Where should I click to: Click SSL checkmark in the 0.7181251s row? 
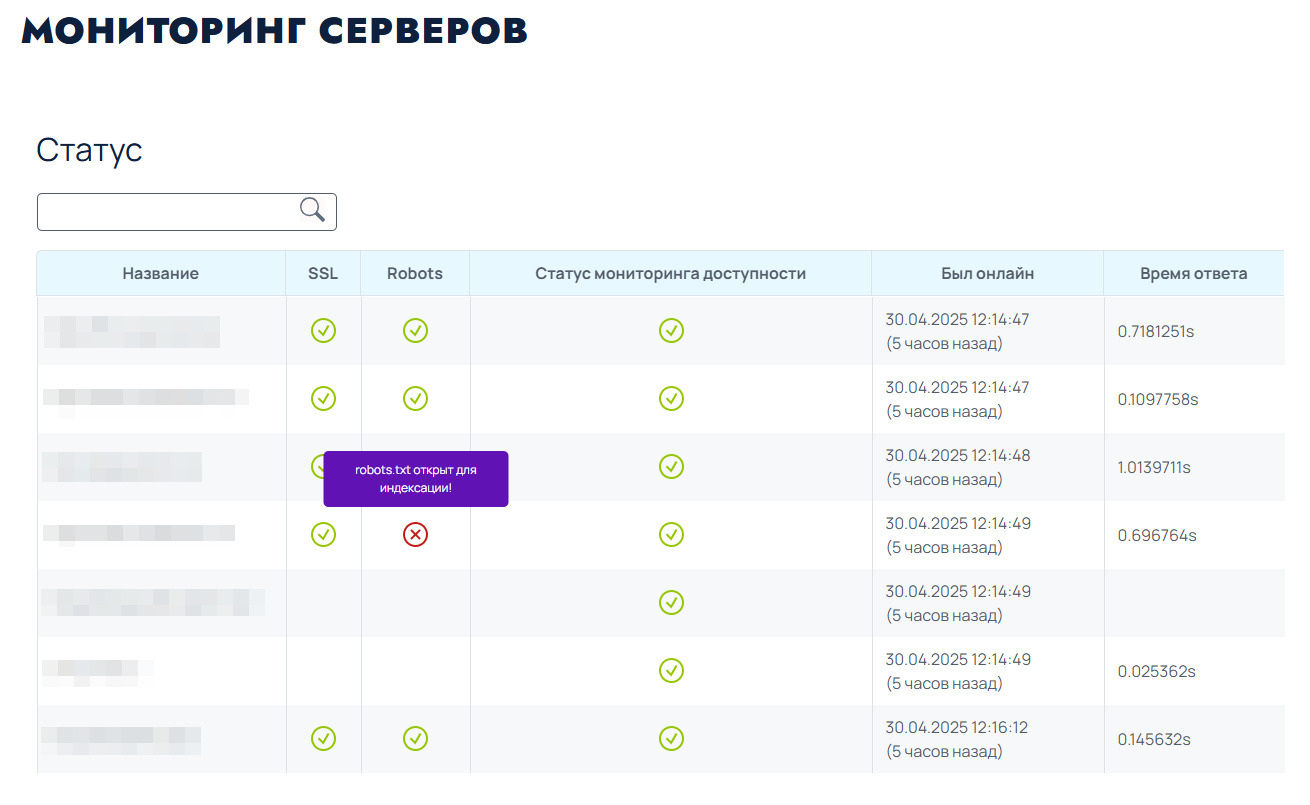[323, 330]
